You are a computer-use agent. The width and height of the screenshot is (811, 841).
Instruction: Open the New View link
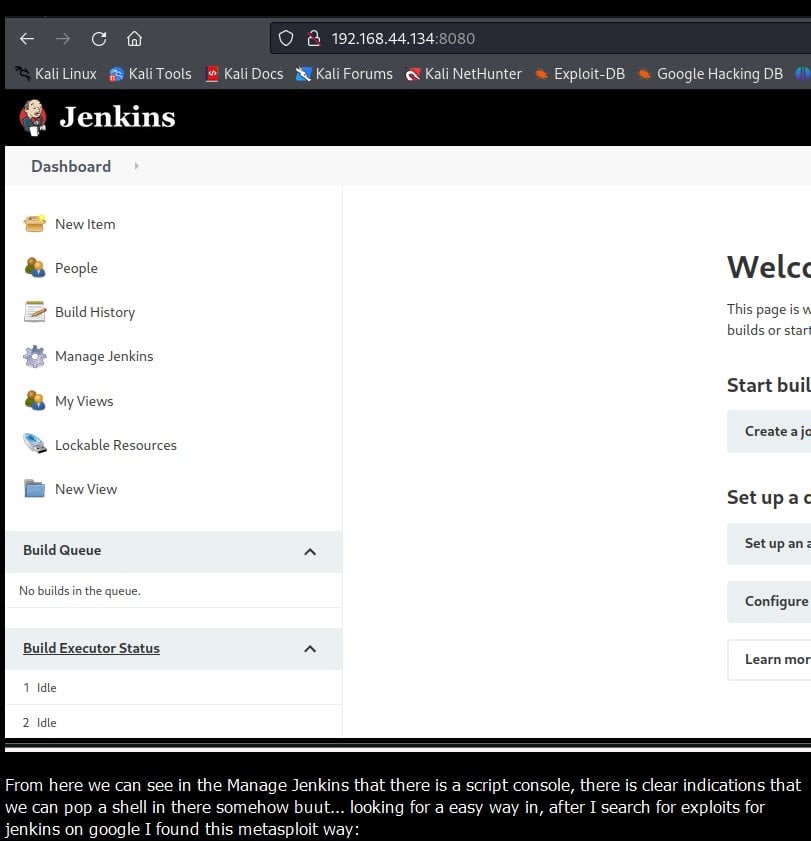tap(86, 489)
